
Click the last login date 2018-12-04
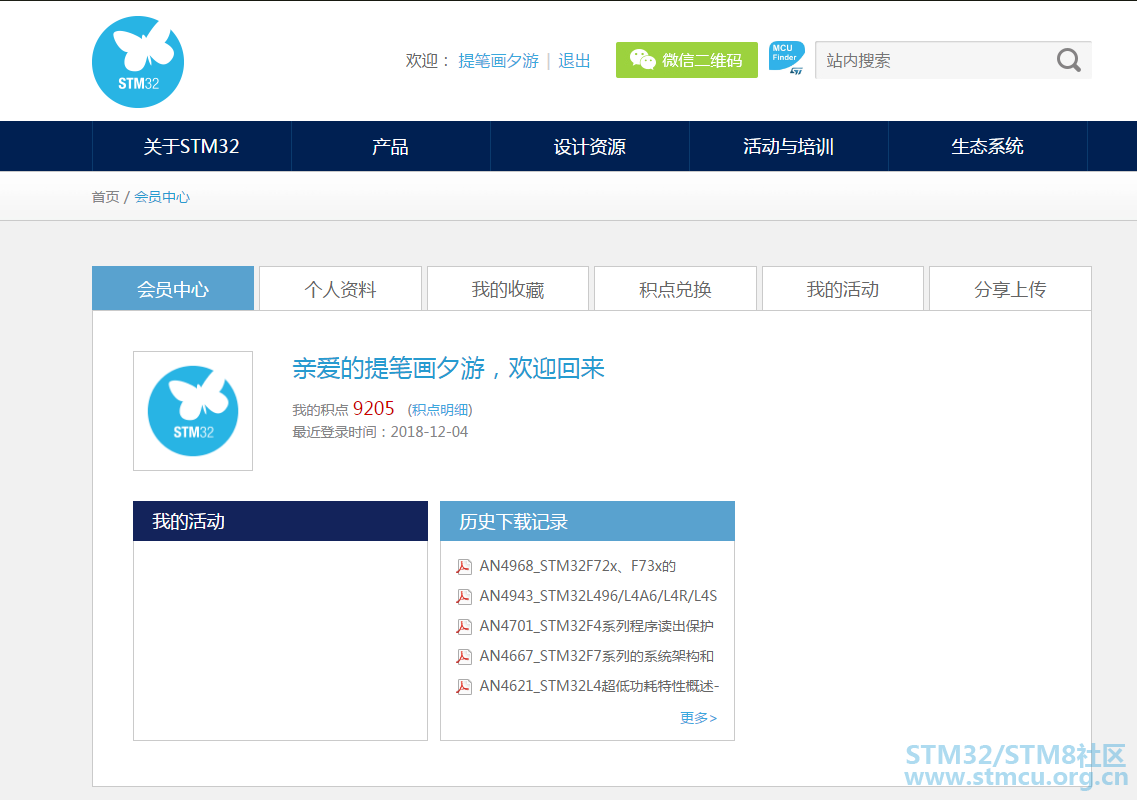[429, 432]
